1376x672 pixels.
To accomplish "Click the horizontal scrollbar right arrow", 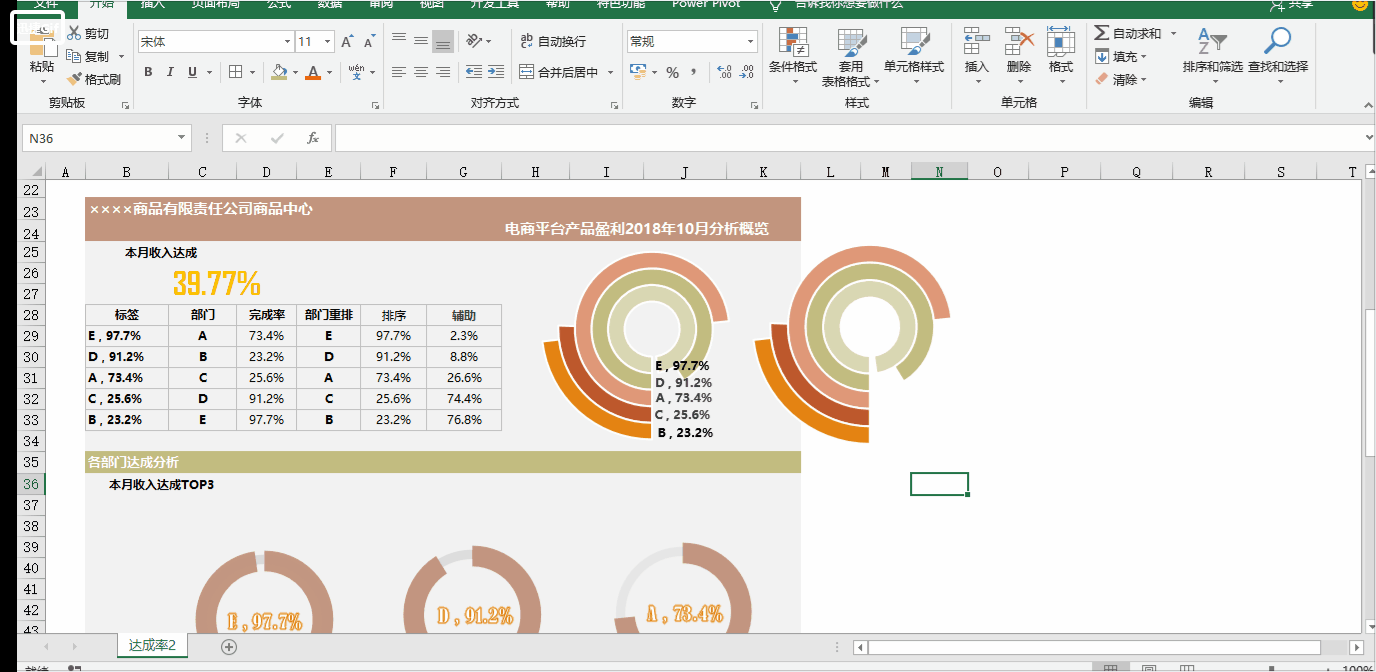I will click(1356, 648).
